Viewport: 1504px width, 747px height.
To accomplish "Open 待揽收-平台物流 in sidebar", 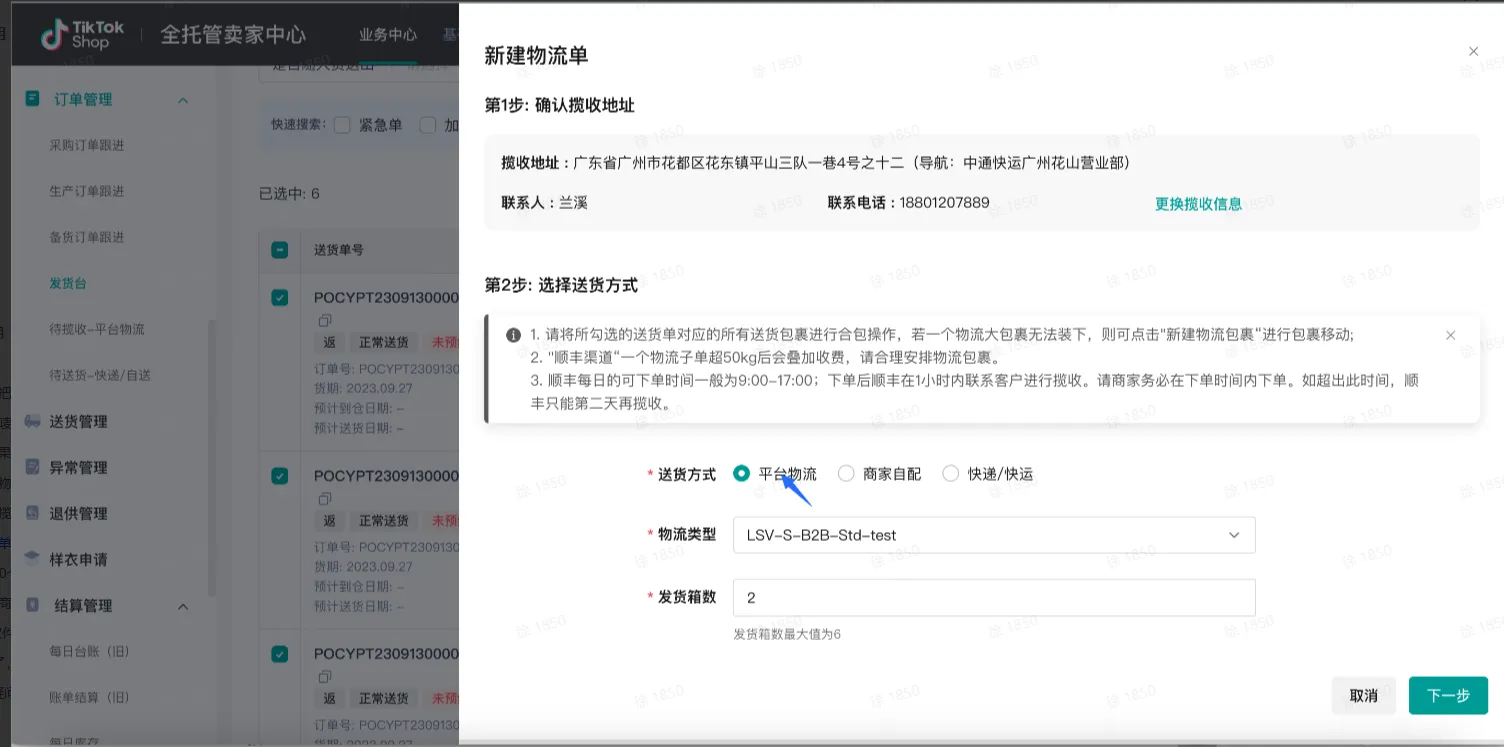I will 97,329.
